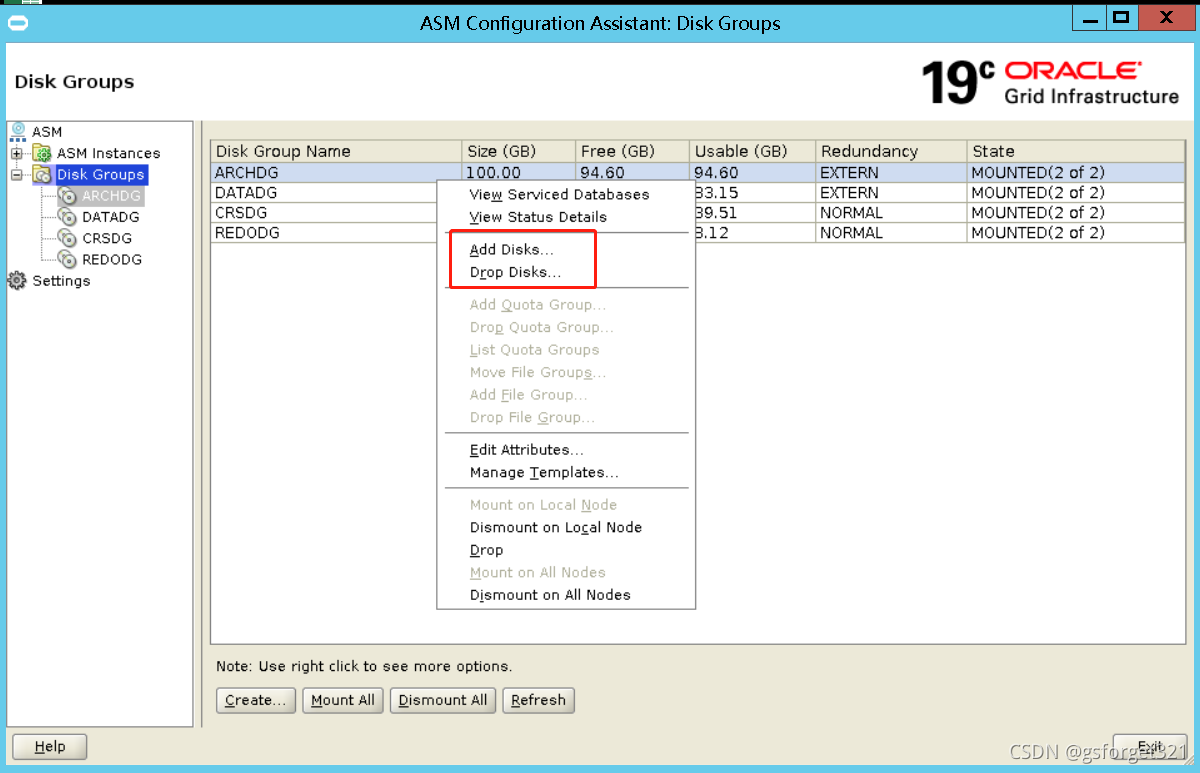
Task: Click the REDODG disk icon in tree
Action: (68, 259)
